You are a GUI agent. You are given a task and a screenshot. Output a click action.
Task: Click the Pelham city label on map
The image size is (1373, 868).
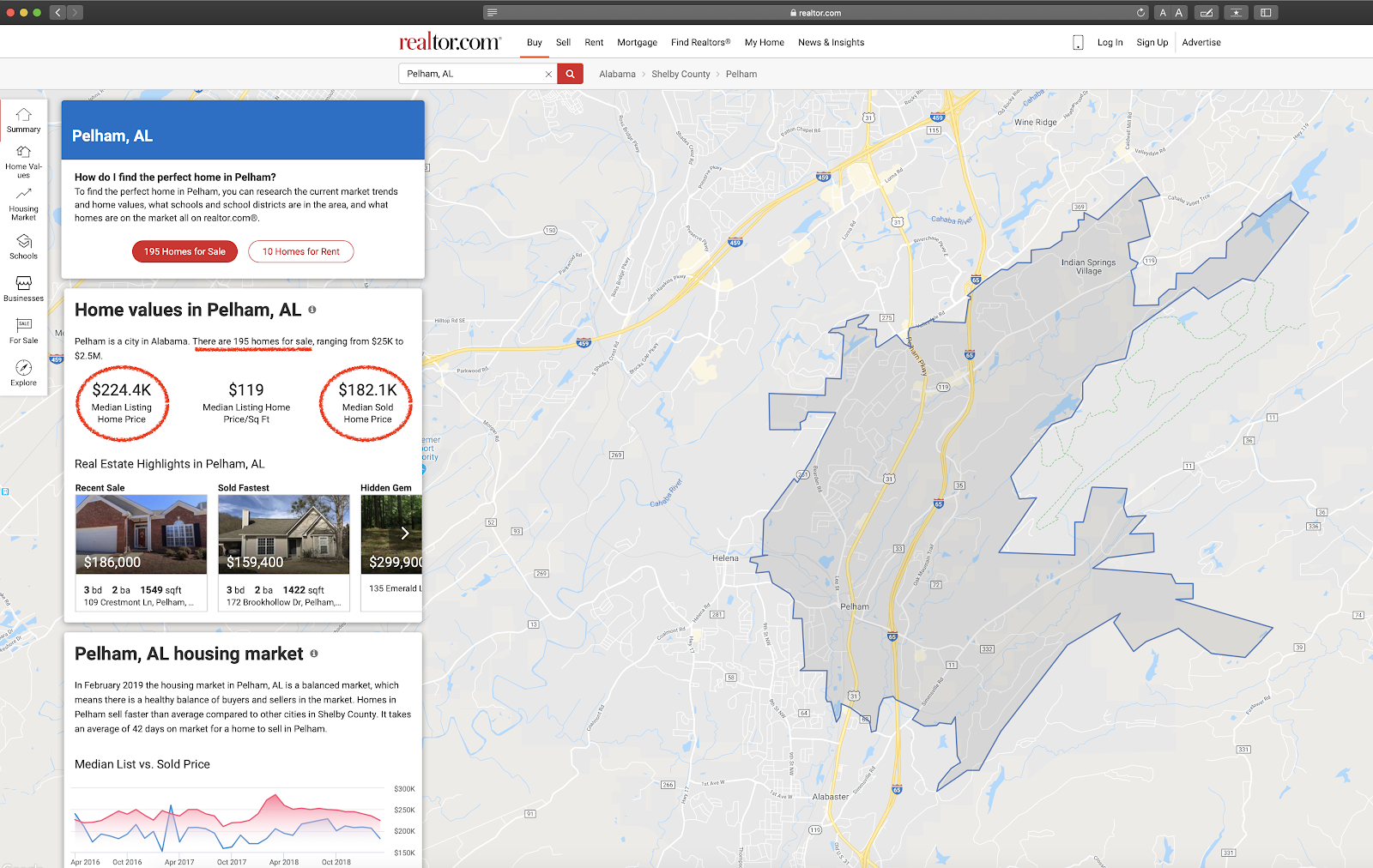pyautogui.click(x=855, y=606)
